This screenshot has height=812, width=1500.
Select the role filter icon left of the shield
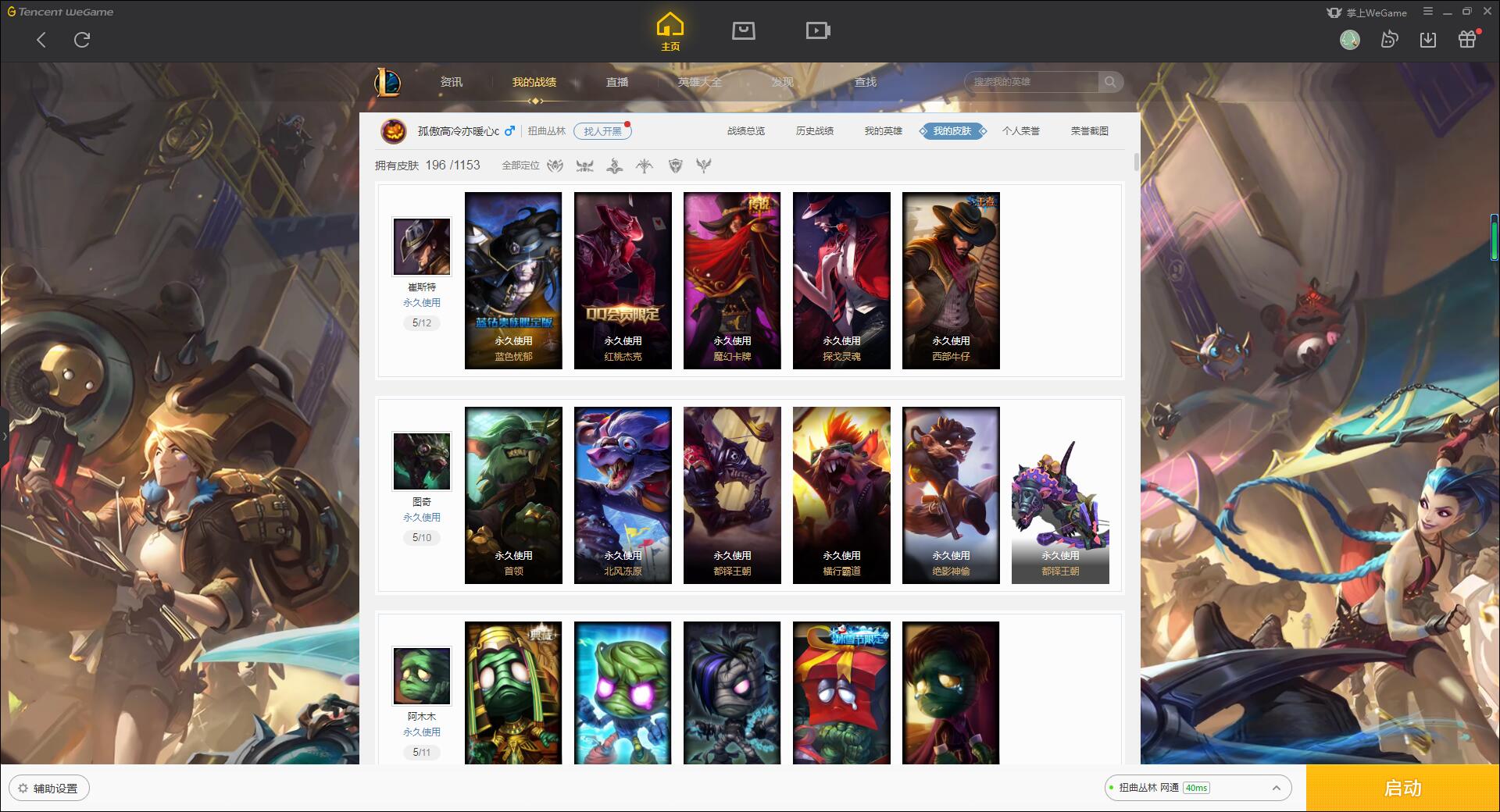645,166
